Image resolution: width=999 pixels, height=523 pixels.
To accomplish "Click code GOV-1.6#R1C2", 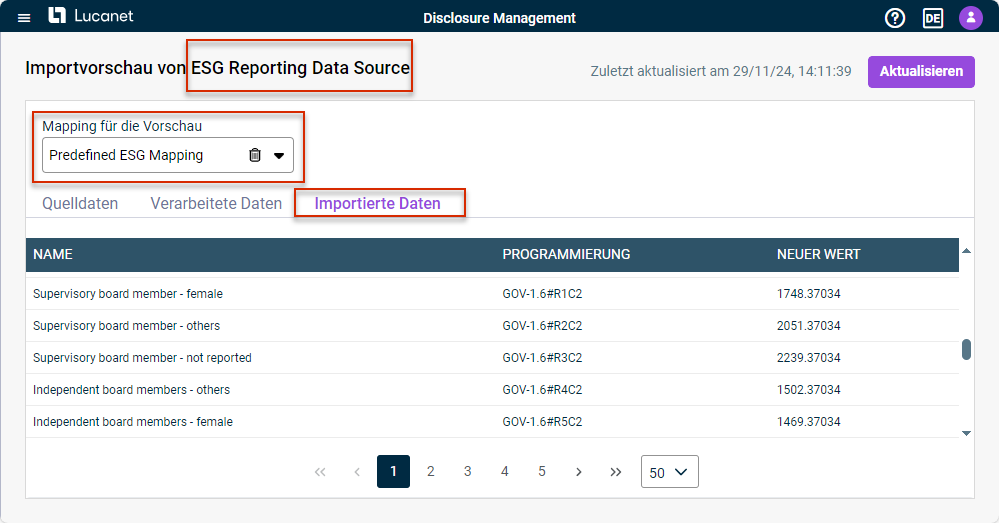I will pos(542,294).
